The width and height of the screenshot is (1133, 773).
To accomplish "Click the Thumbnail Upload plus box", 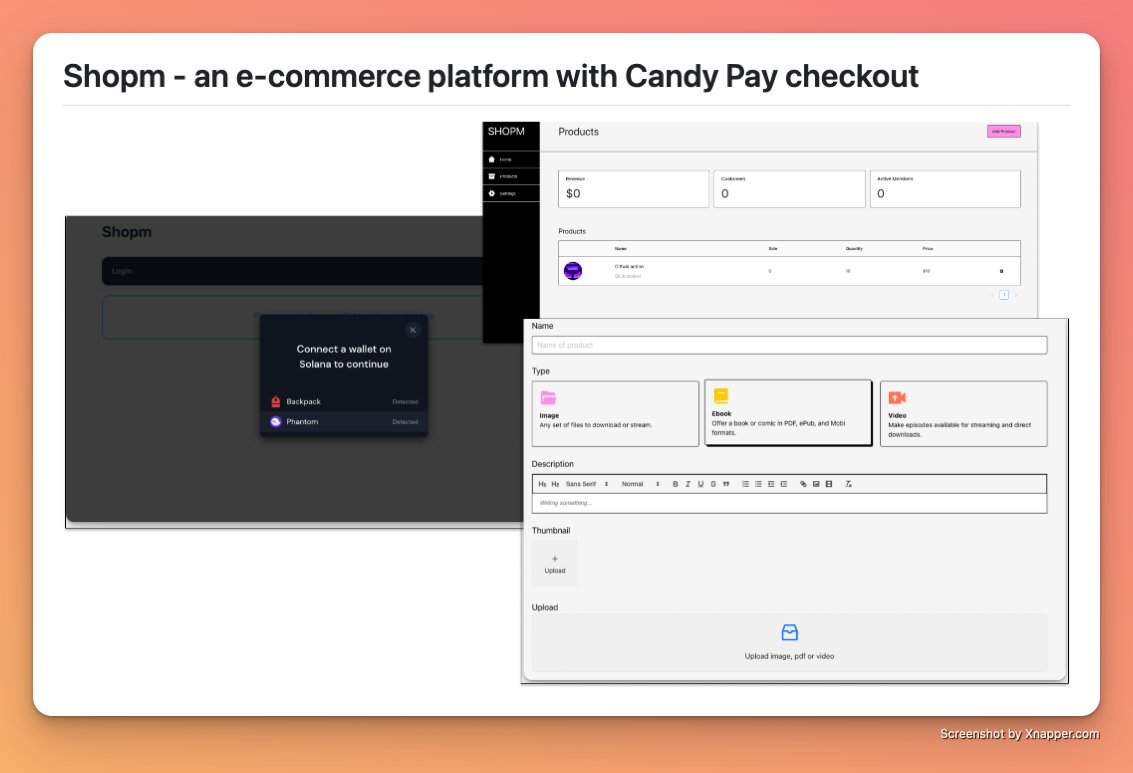I will coord(555,564).
